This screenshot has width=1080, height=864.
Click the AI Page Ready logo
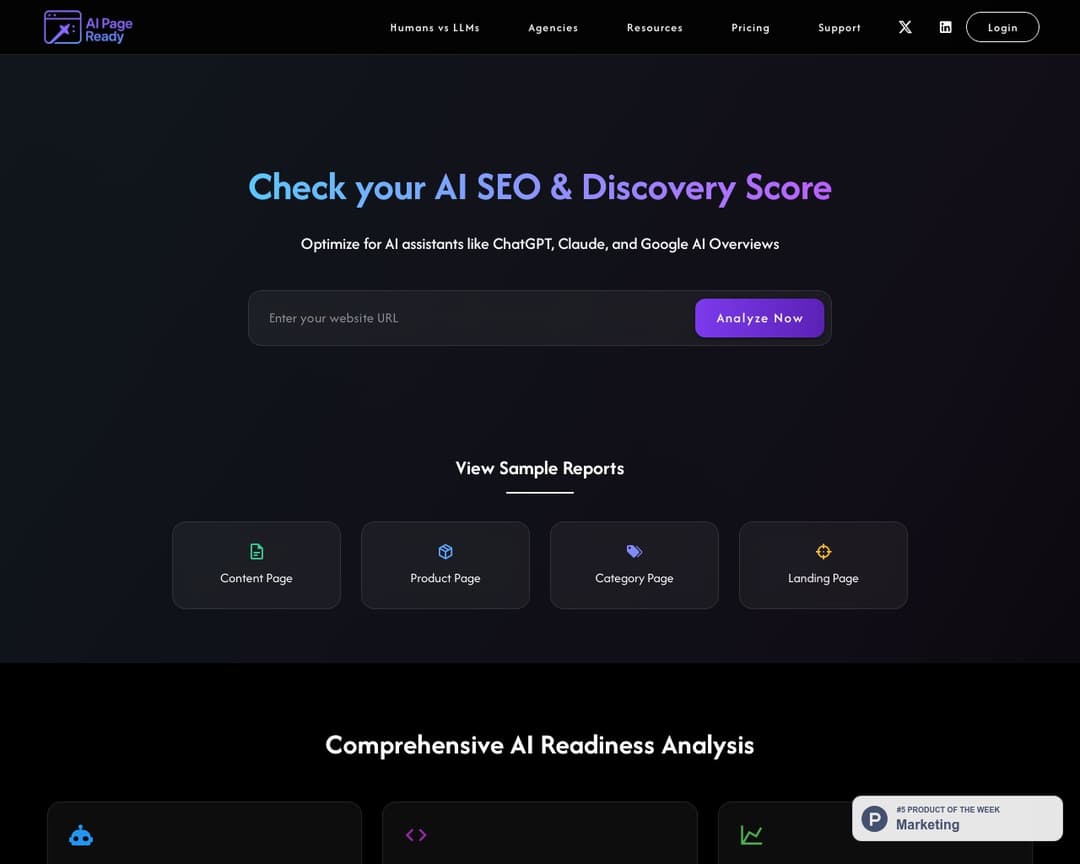(x=88, y=27)
